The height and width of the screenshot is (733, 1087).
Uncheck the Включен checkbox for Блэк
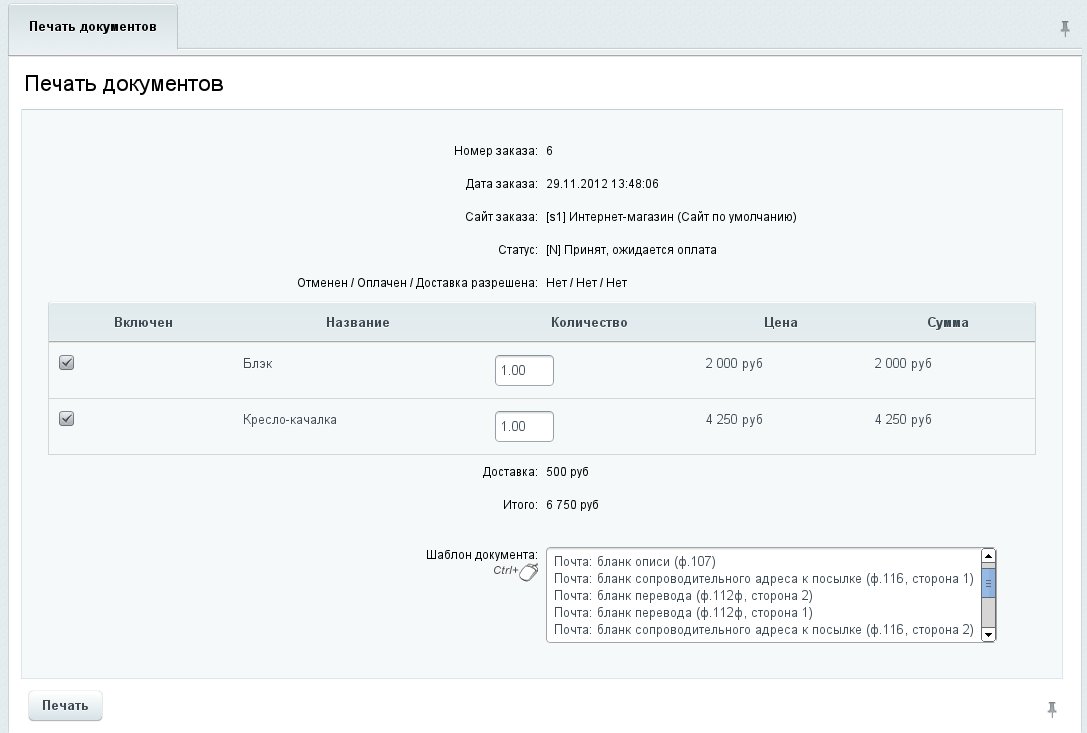(x=67, y=363)
